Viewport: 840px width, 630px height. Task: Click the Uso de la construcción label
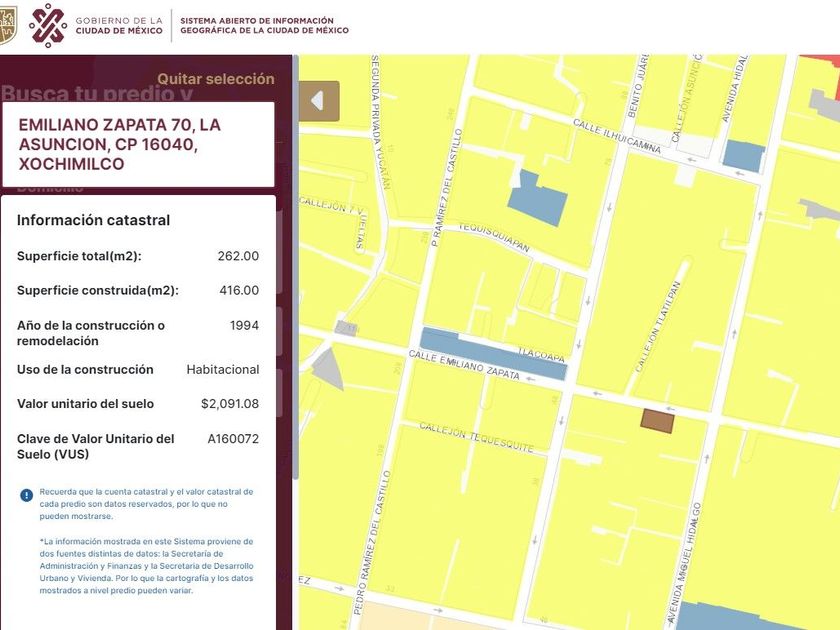85,370
